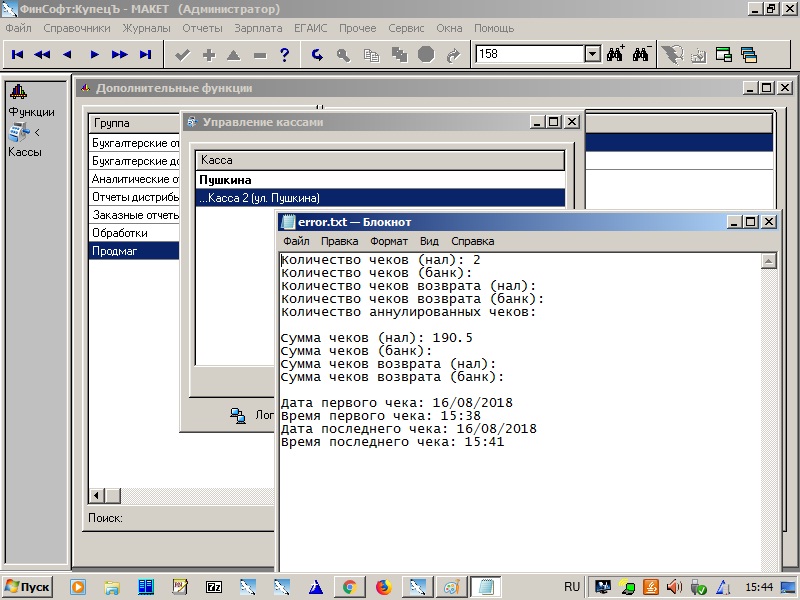The height and width of the screenshot is (600, 800).
Task: Open Notepad's Формат menu
Action: point(388,241)
